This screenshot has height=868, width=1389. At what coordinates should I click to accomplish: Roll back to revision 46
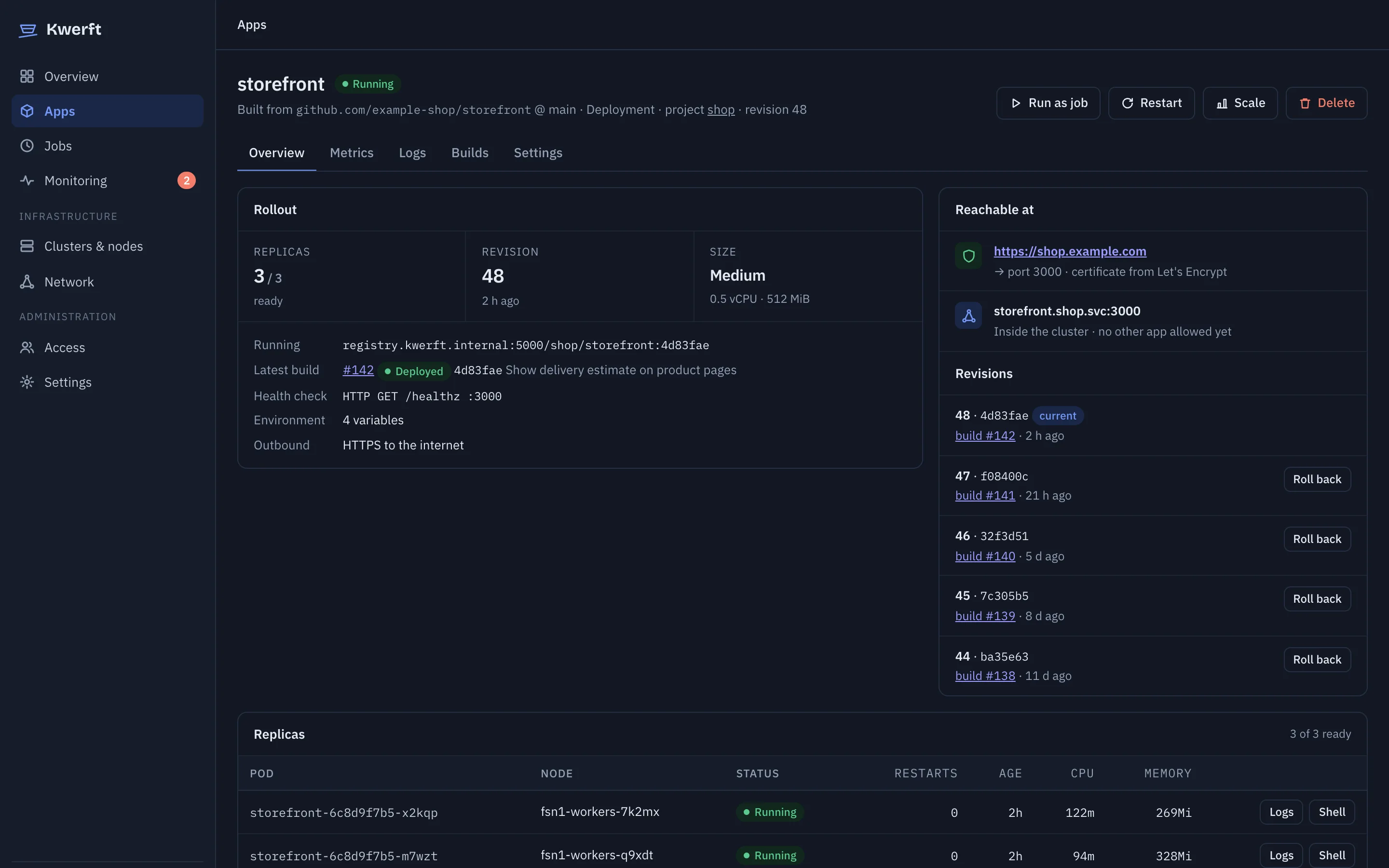(1317, 539)
